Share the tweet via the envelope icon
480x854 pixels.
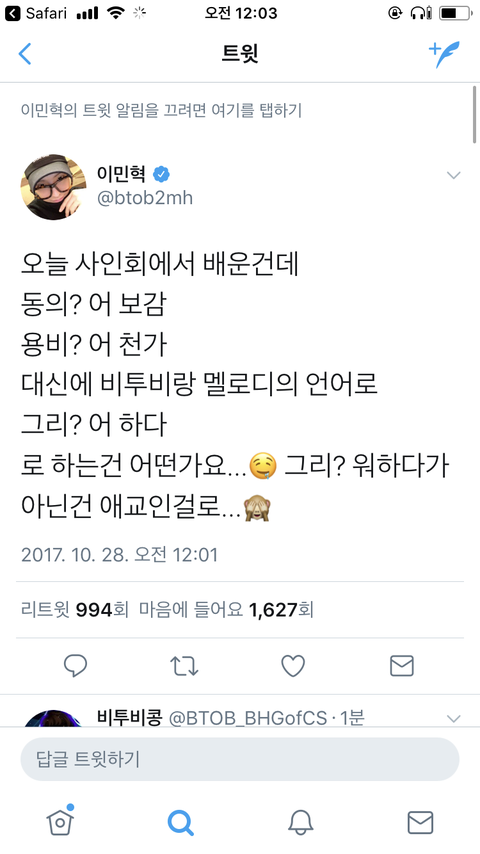[402, 666]
